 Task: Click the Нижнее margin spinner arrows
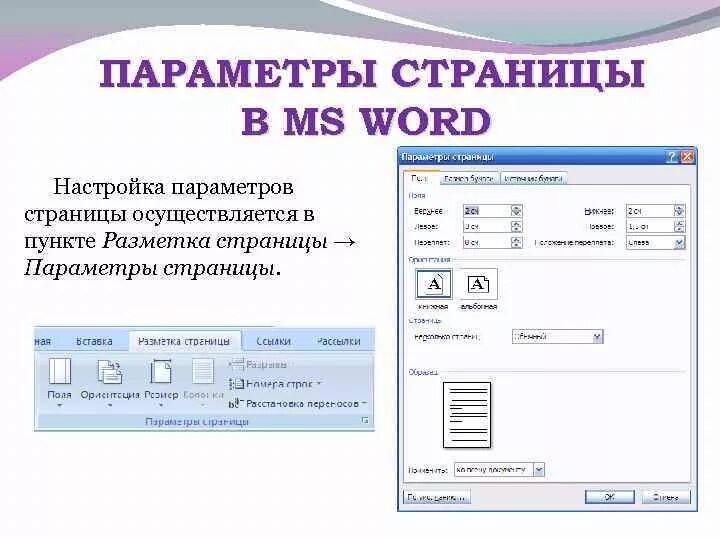coord(680,211)
